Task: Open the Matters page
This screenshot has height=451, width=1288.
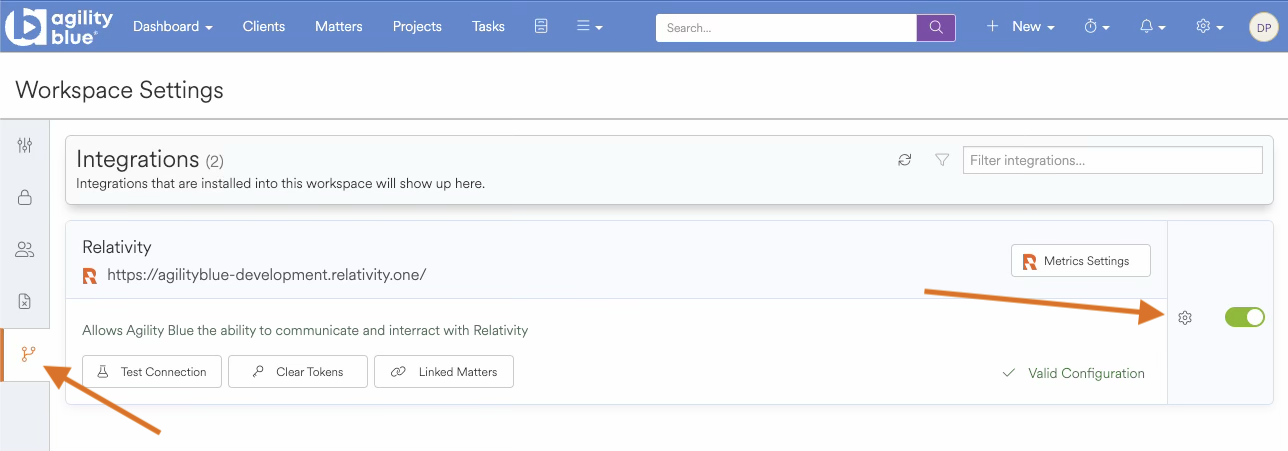Action: [339, 27]
